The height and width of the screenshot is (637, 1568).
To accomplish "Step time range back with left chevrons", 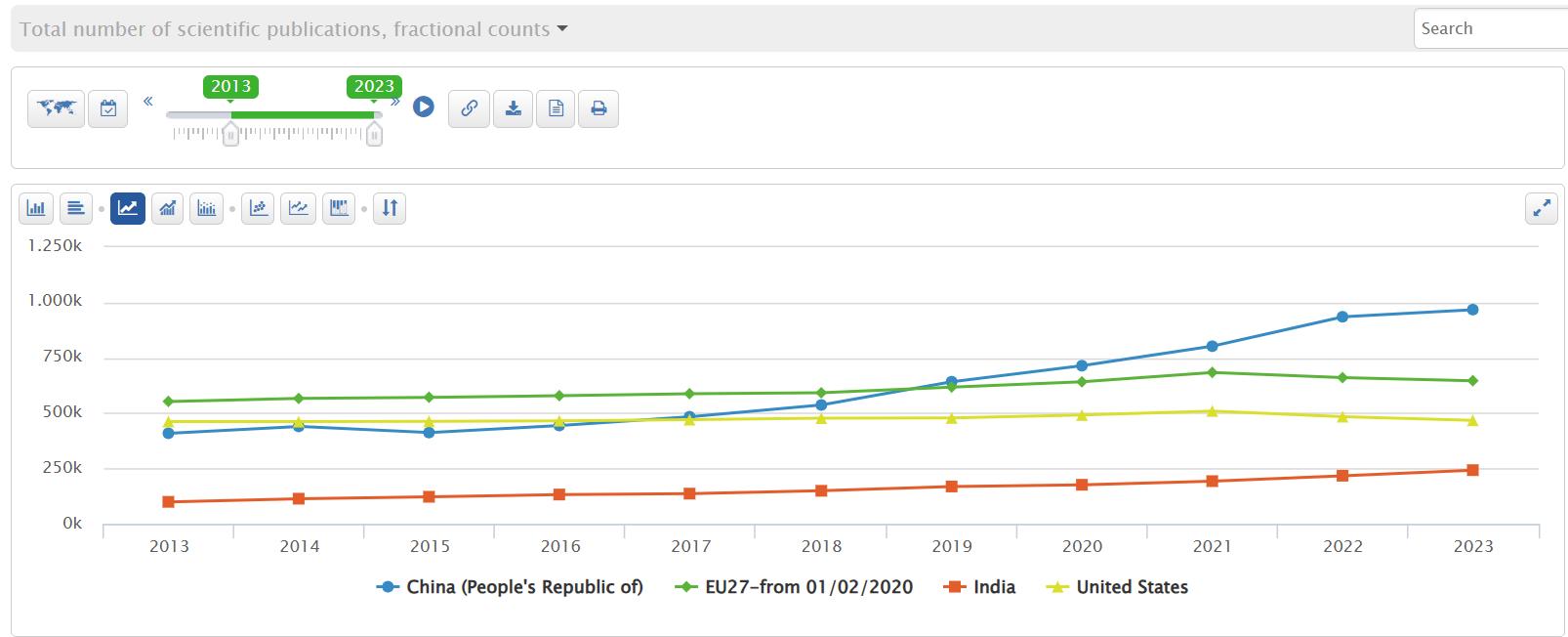I will (148, 101).
